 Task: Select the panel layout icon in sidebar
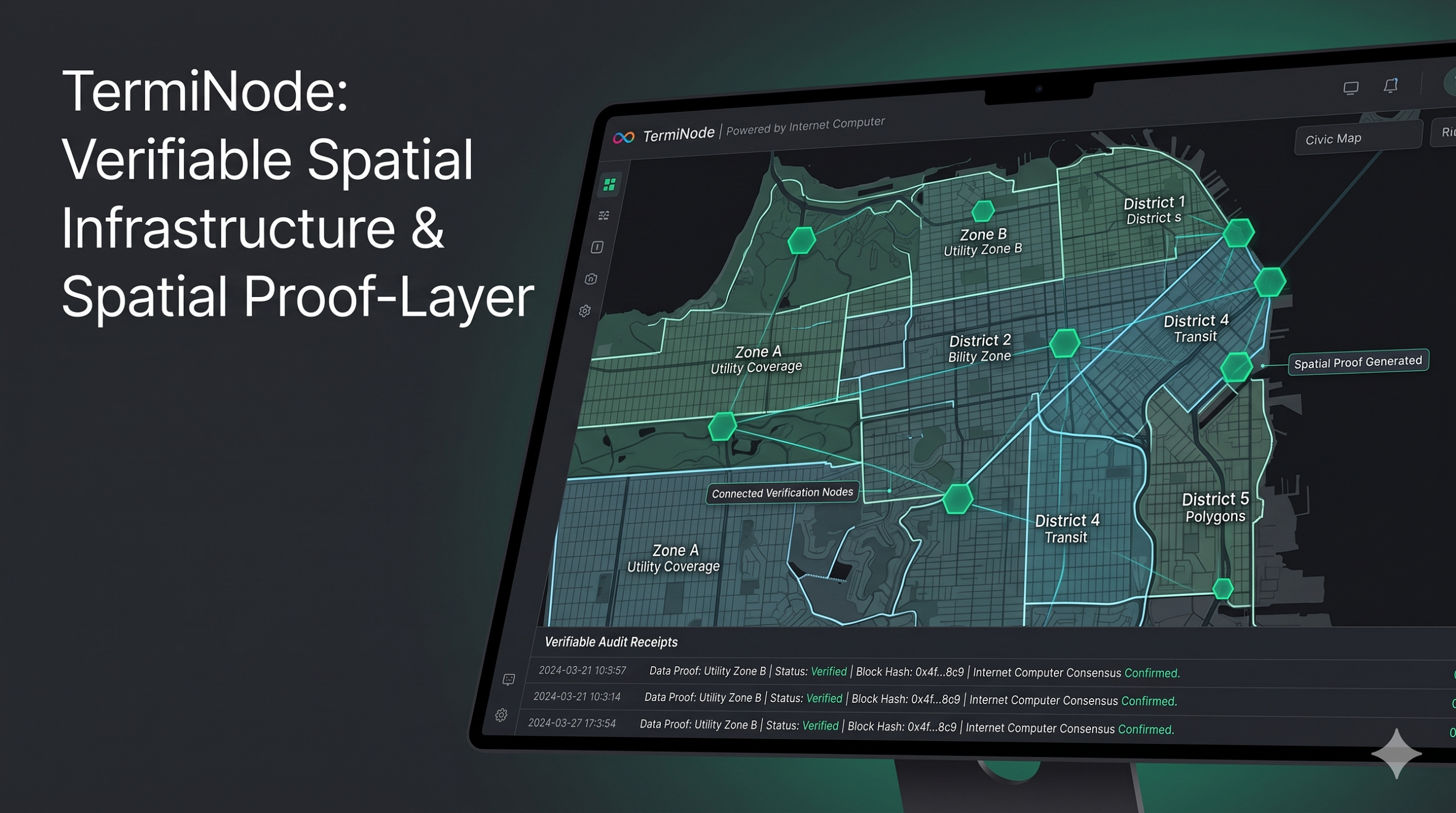597,247
